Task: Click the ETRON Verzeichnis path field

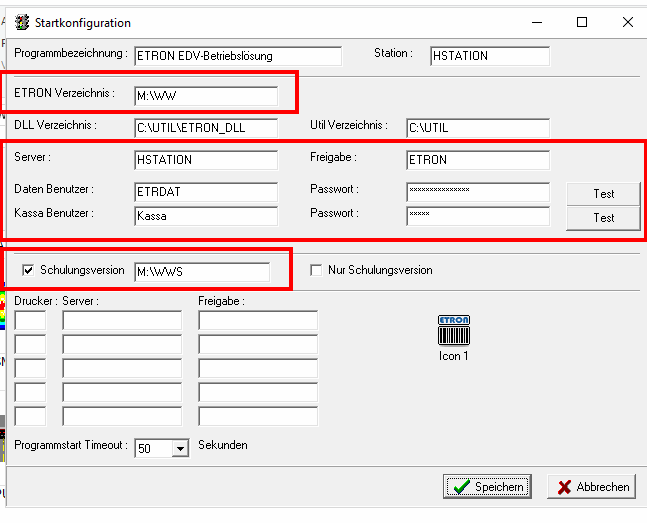Action: point(205,96)
